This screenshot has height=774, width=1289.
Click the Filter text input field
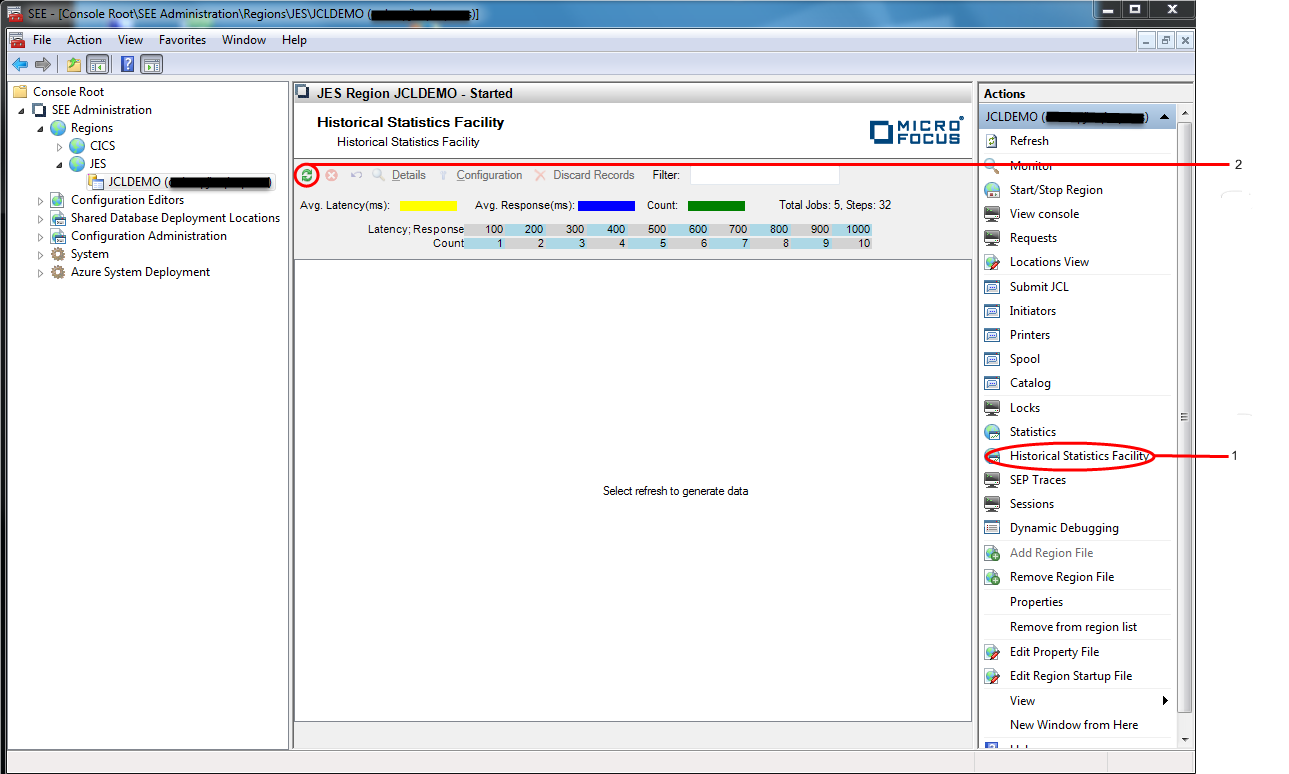[765, 175]
